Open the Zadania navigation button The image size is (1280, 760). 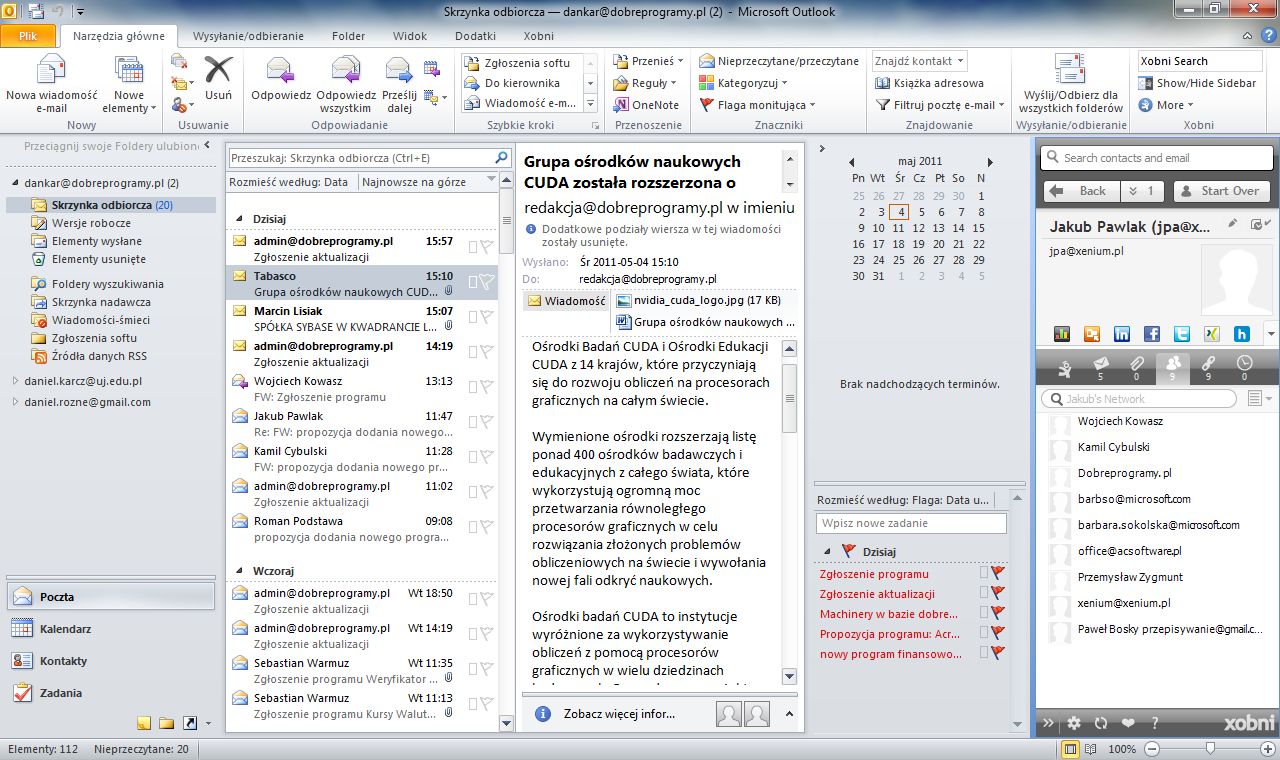click(x=110, y=693)
